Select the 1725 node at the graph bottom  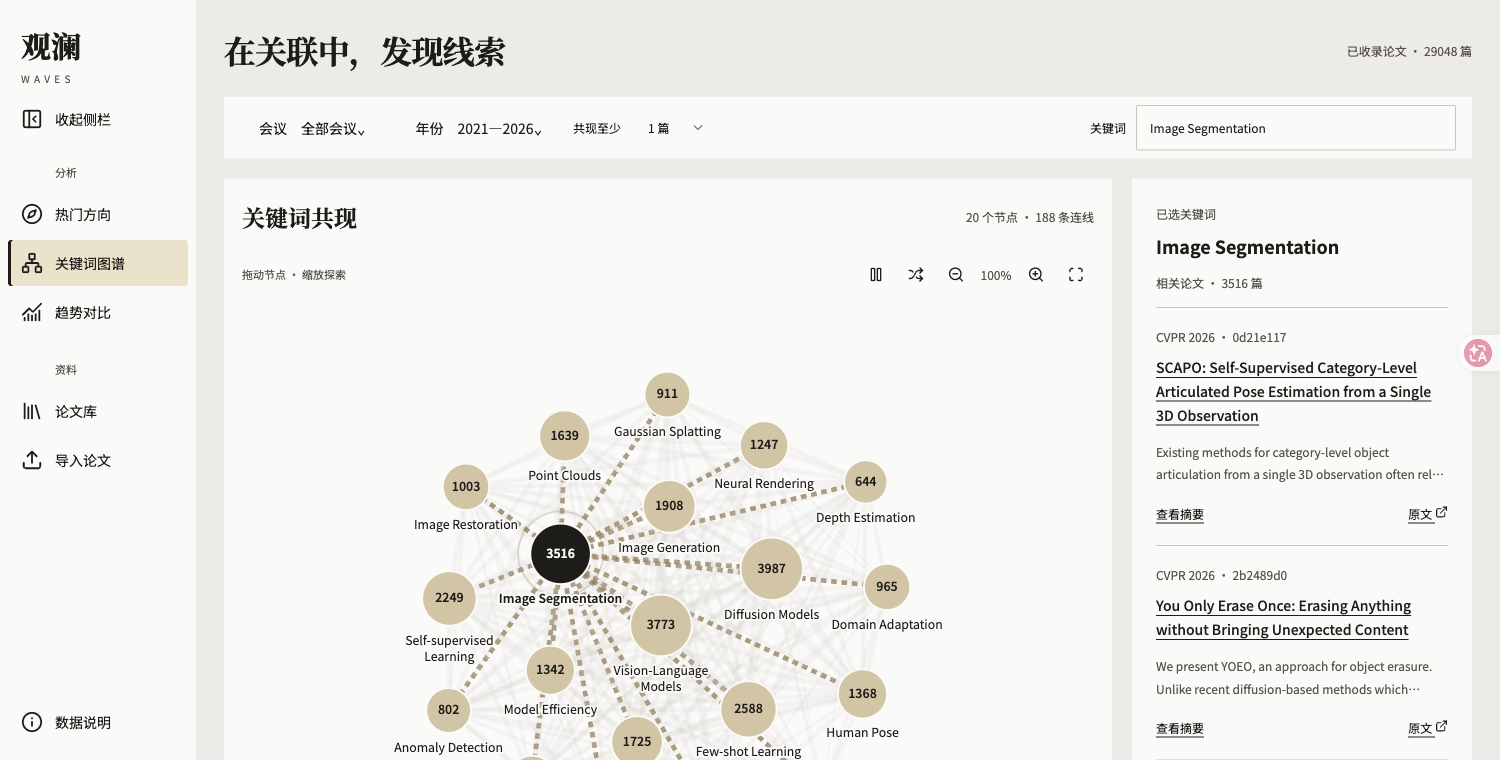coord(637,742)
